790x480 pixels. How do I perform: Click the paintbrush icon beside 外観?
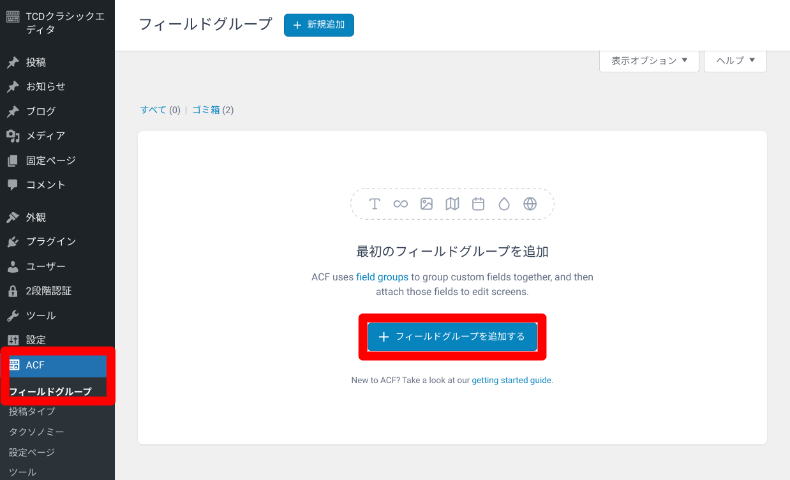[x=13, y=217]
